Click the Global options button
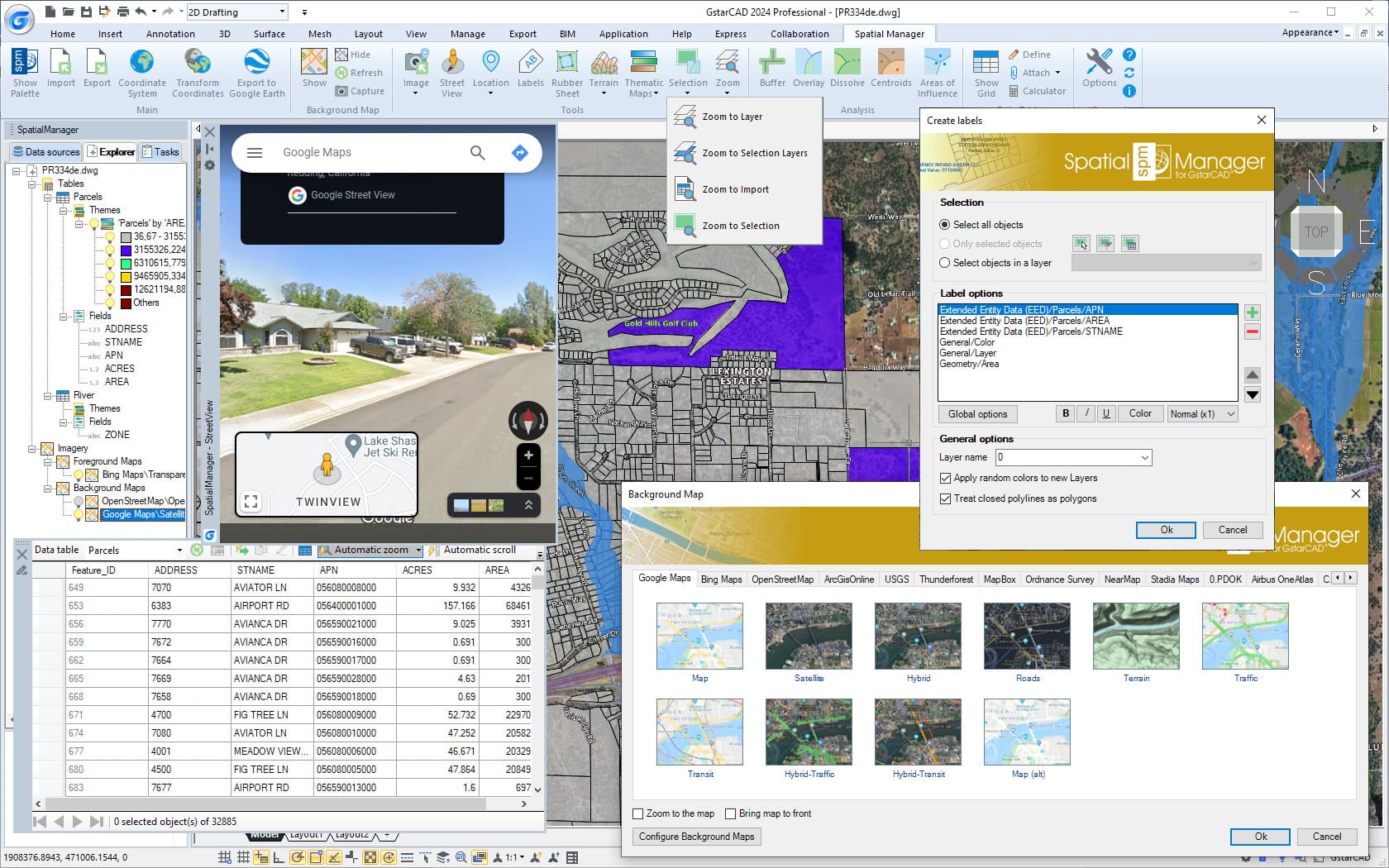The height and width of the screenshot is (868, 1389). [977, 414]
